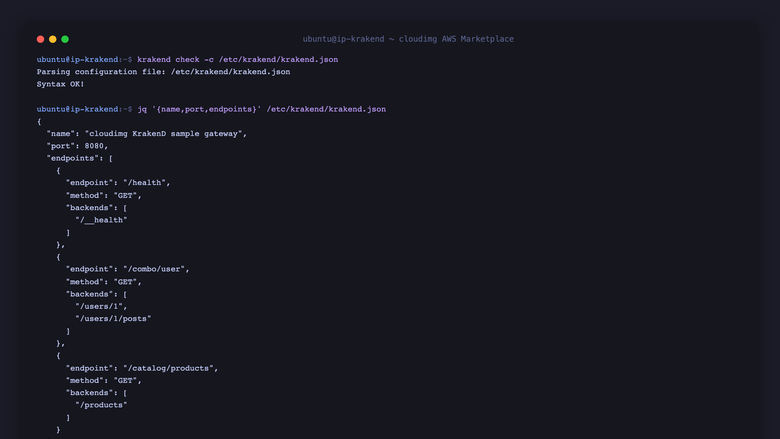Click the terminal title 'ubuntu@ip-krakend ~ cloudimg AWS Marketplace'
The image size is (780, 439).
[408, 39]
